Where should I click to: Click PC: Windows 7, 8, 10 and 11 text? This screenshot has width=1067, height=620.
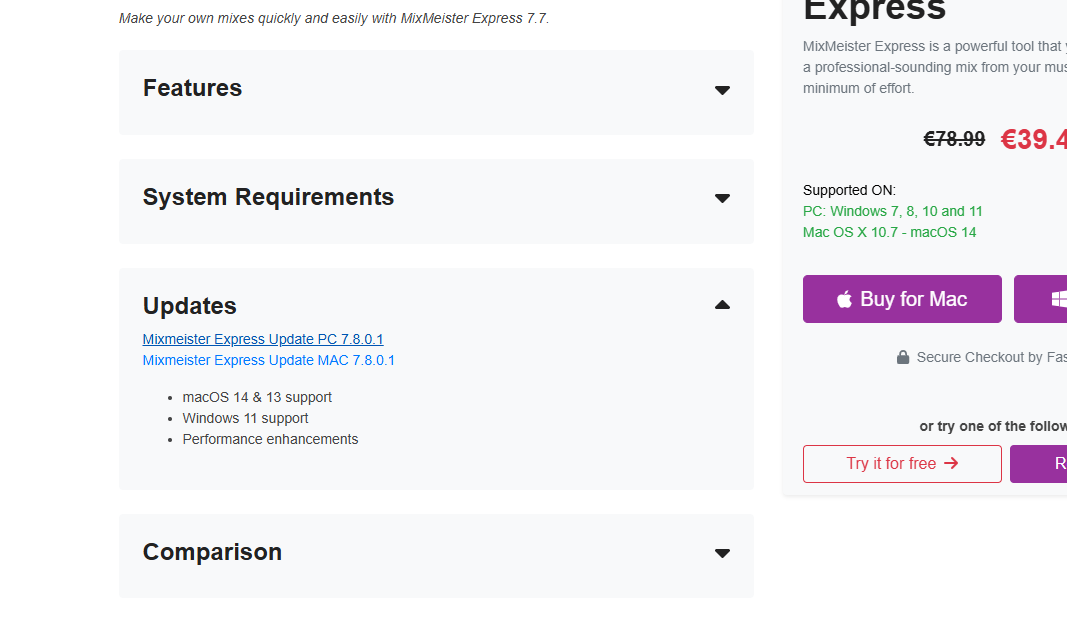click(892, 211)
